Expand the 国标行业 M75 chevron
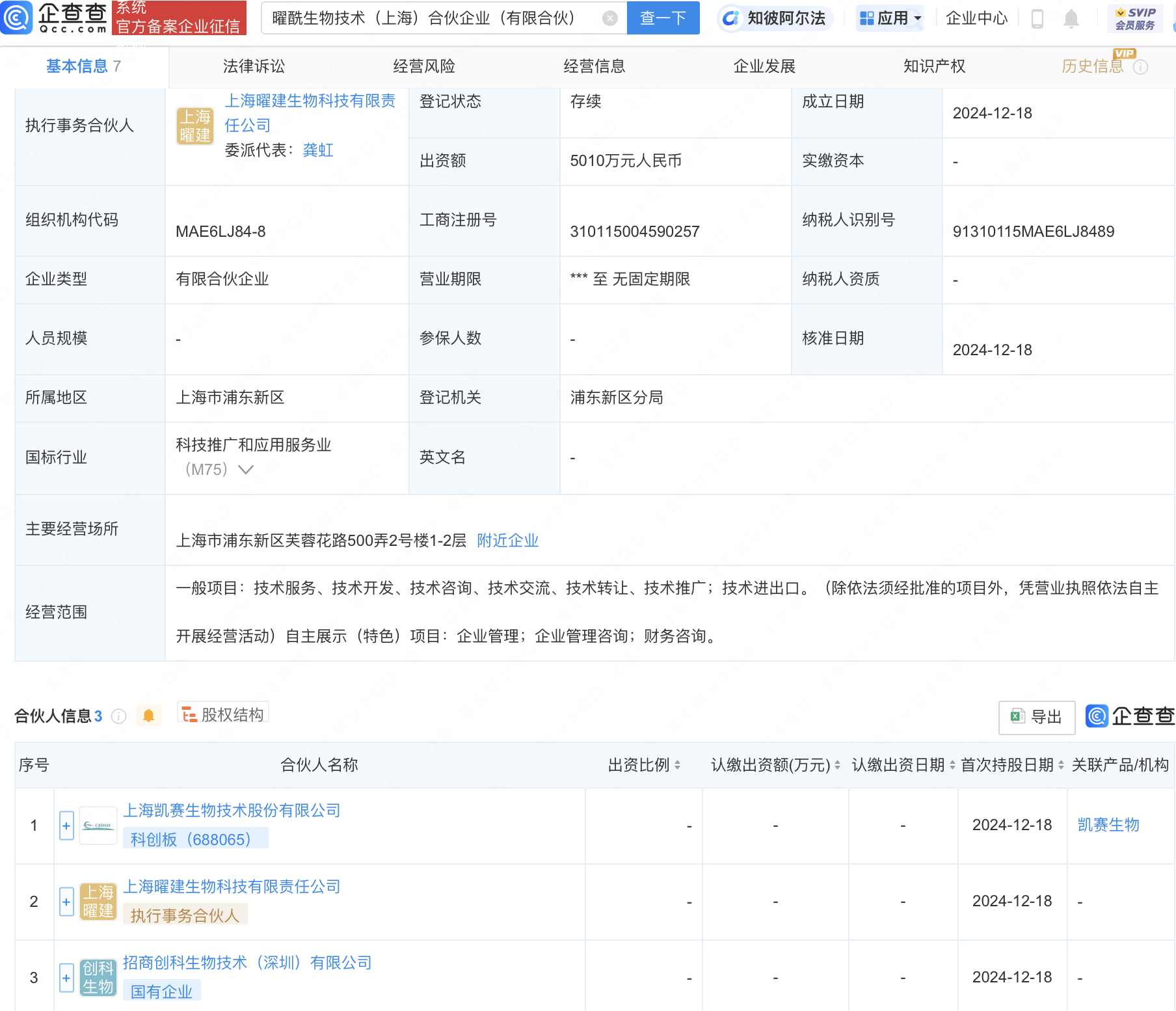Viewport: 1176px width, 1011px height. 245,470
